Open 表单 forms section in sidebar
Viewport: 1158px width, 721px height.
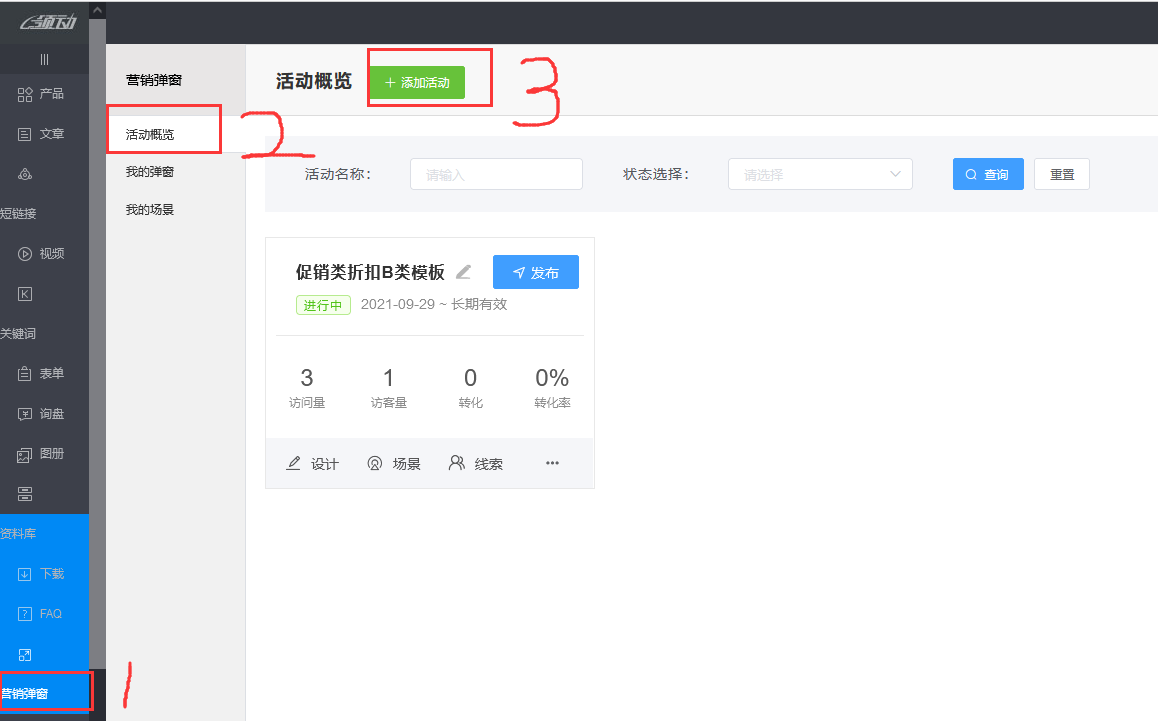click(x=42, y=374)
